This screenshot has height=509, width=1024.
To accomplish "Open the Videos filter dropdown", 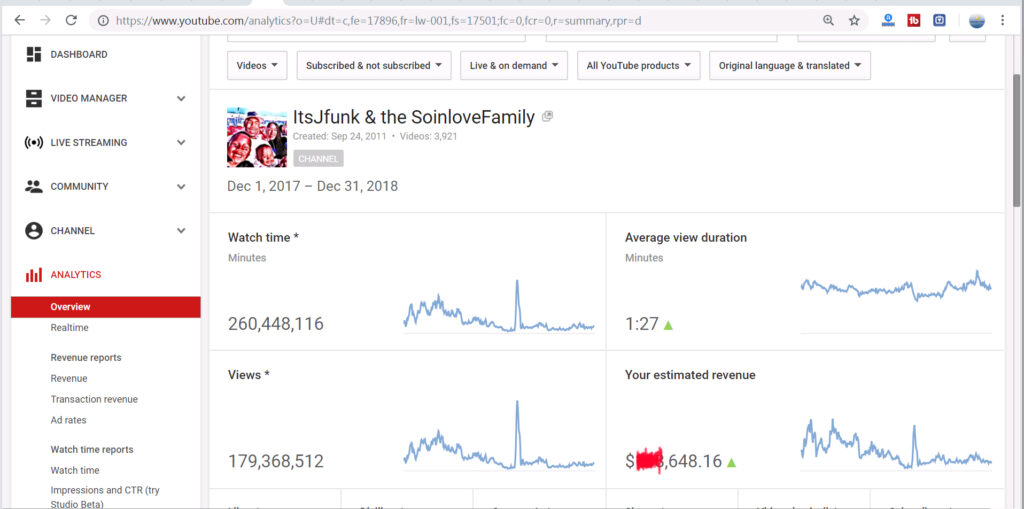I will coord(257,66).
